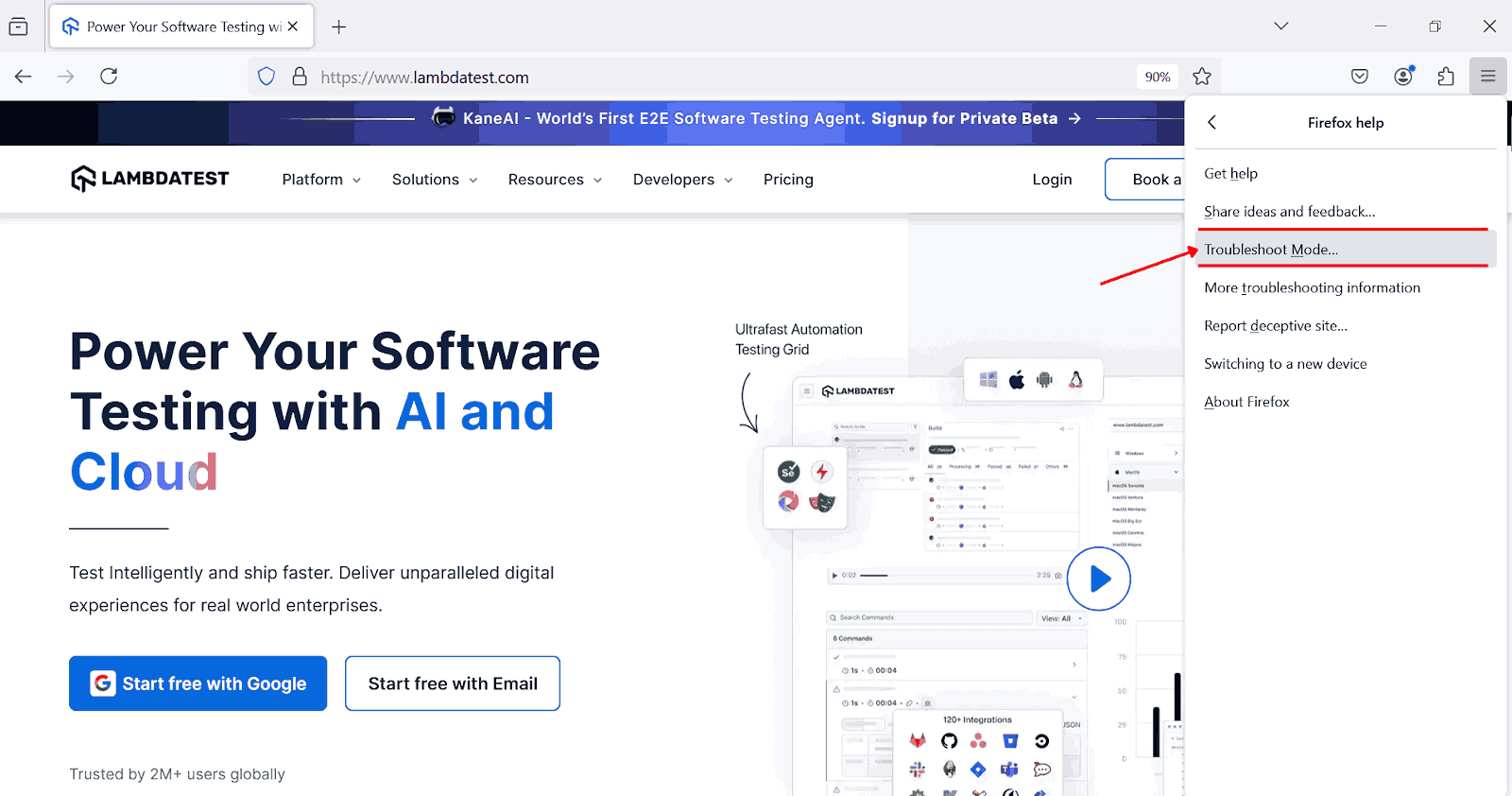Image resolution: width=1512 pixels, height=796 pixels.
Task: Open the KaneAI 'Signup for Private Beta' banner
Action: click(x=964, y=118)
